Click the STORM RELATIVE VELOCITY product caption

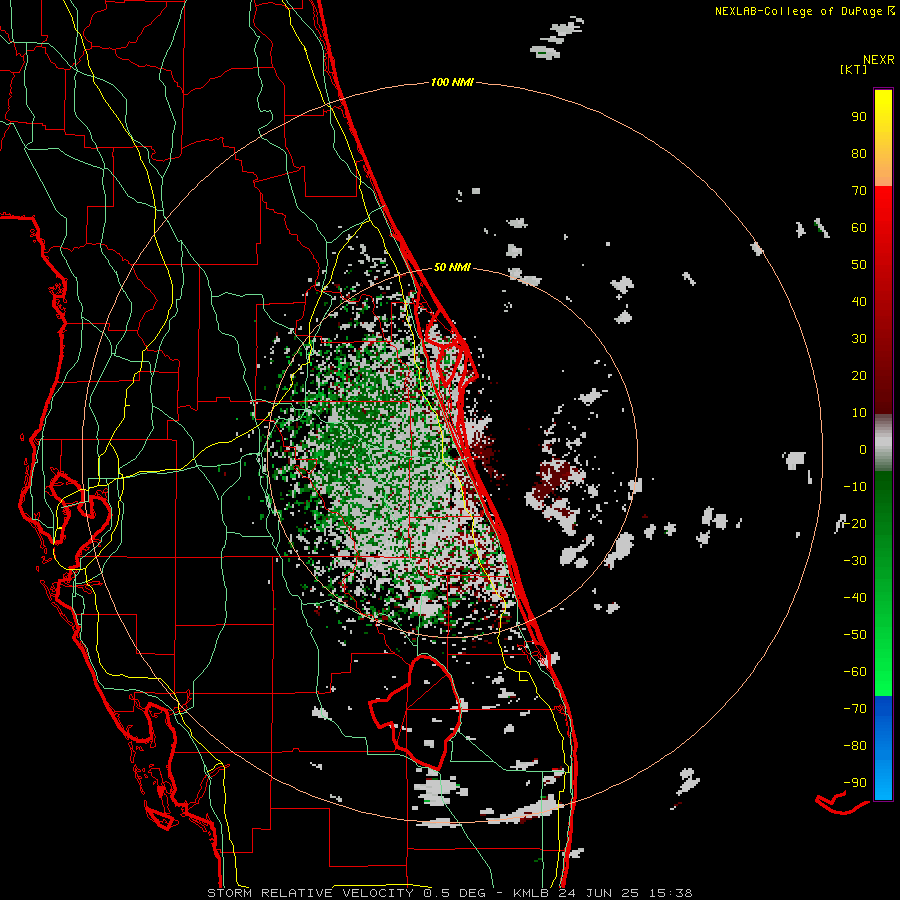coord(311,893)
